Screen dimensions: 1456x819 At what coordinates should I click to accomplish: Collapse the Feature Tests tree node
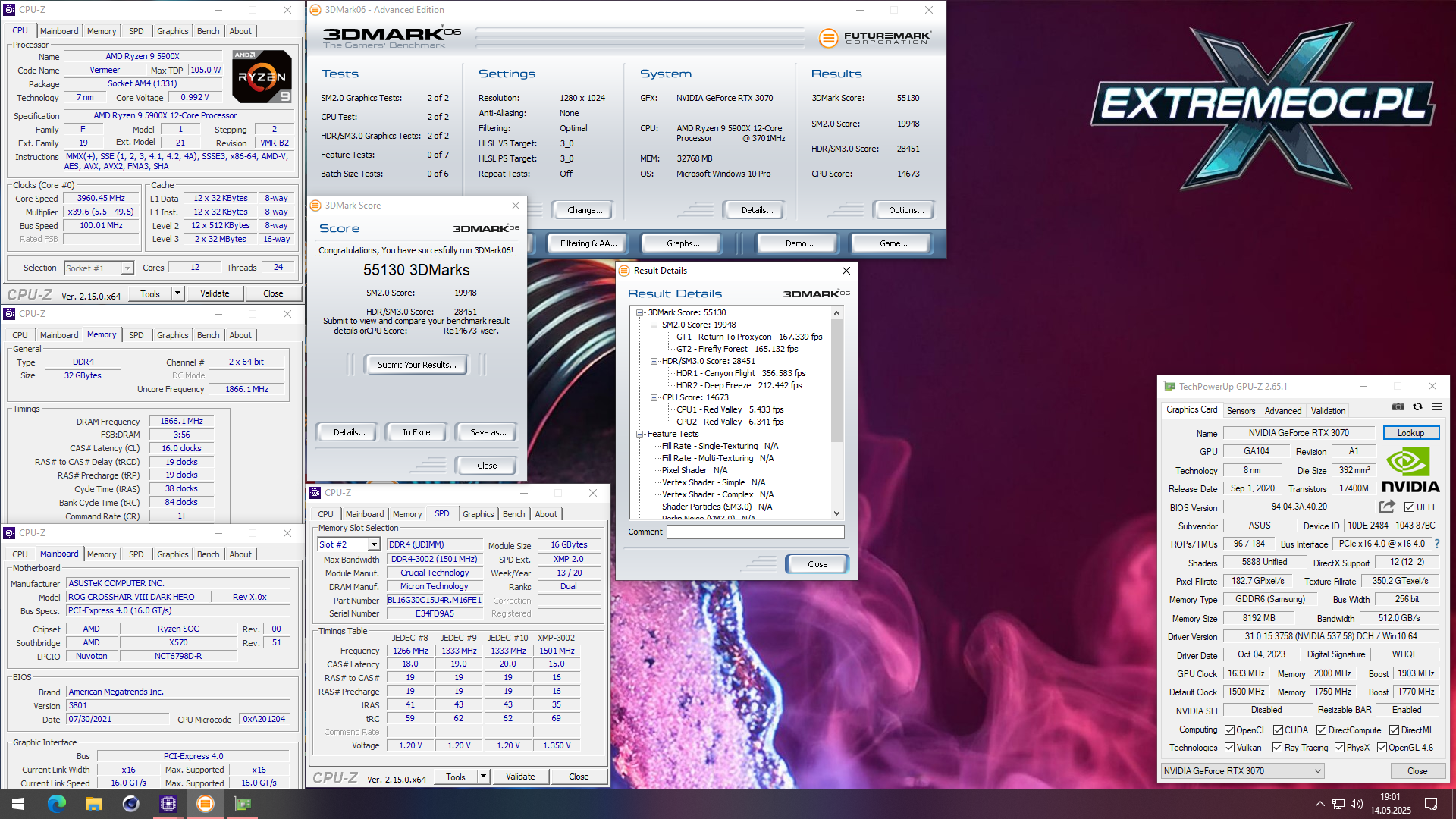click(640, 434)
